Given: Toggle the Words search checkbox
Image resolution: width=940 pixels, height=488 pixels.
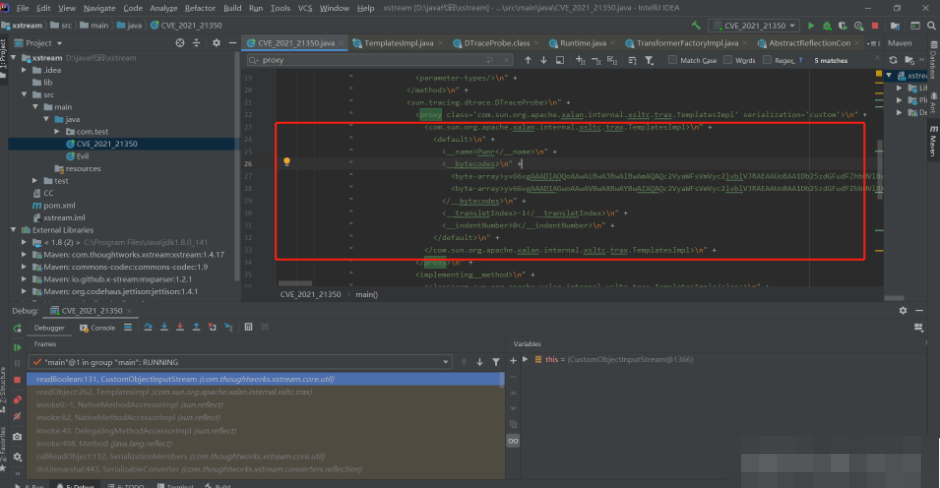Looking at the screenshot, I should 727,60.
